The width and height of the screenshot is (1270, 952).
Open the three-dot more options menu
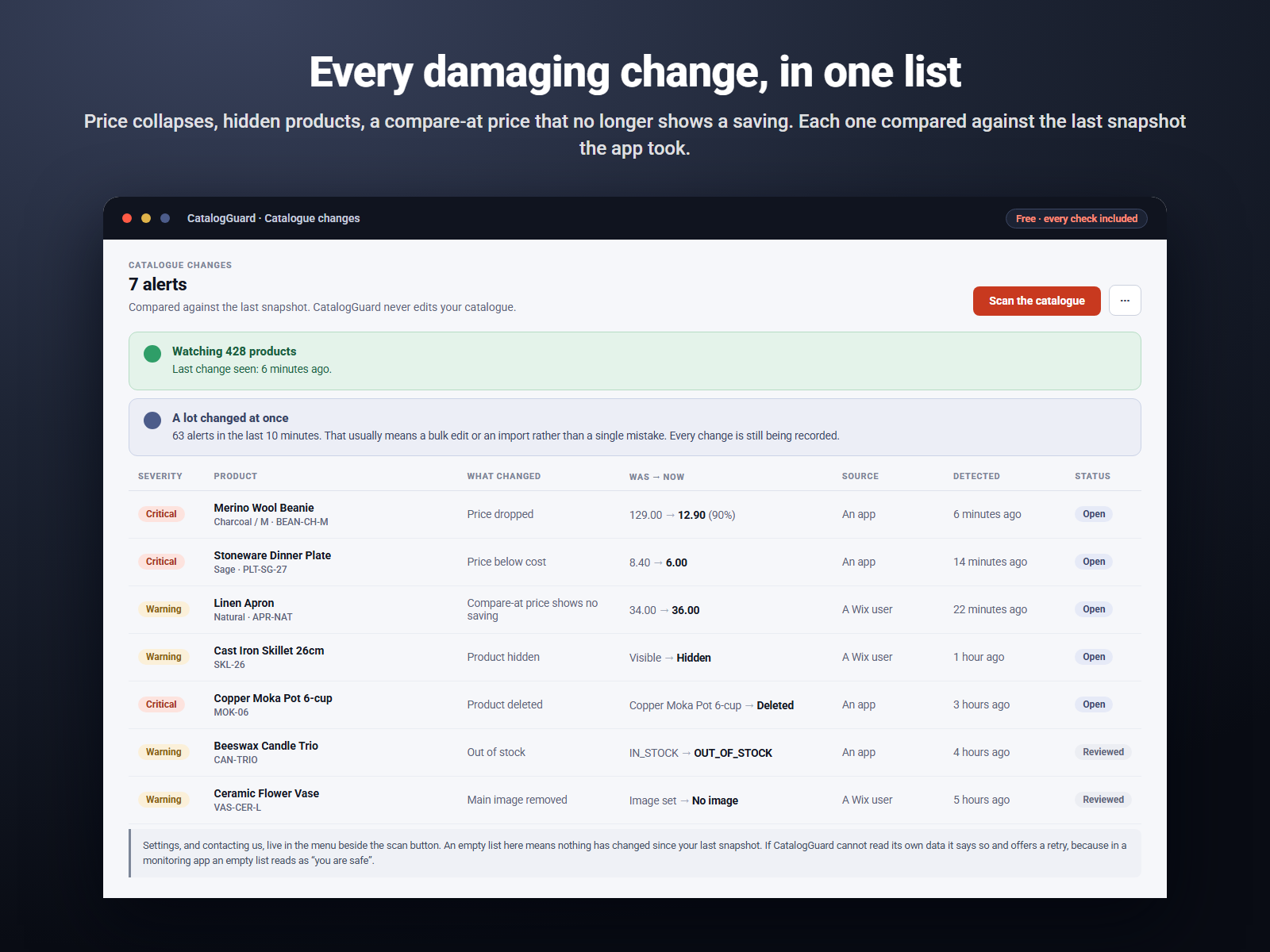(1125, 301)
